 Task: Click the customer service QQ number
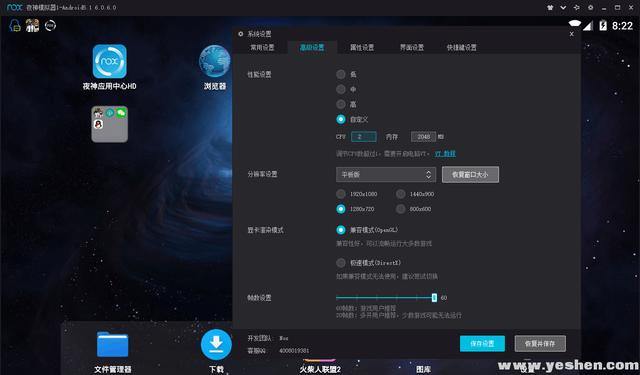point(294,351)
